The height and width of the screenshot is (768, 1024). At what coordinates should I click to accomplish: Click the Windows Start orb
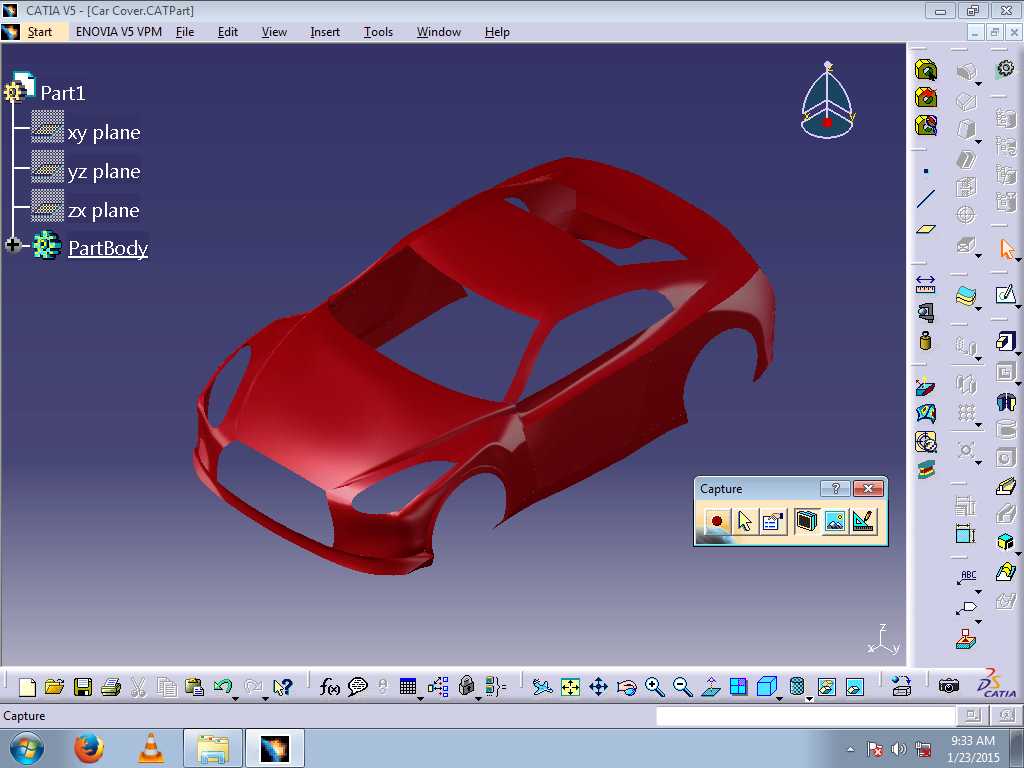[26, 748]
